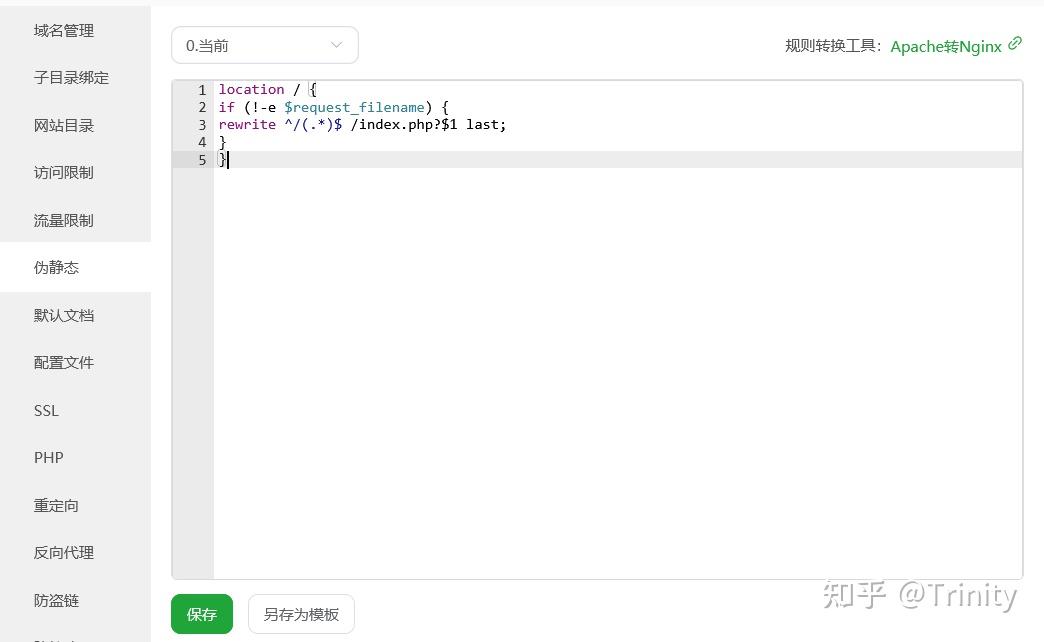Open the PHP settings section
Image resolution: width=1044 pixels, height=642 pixels.
[x=48, y=457]
